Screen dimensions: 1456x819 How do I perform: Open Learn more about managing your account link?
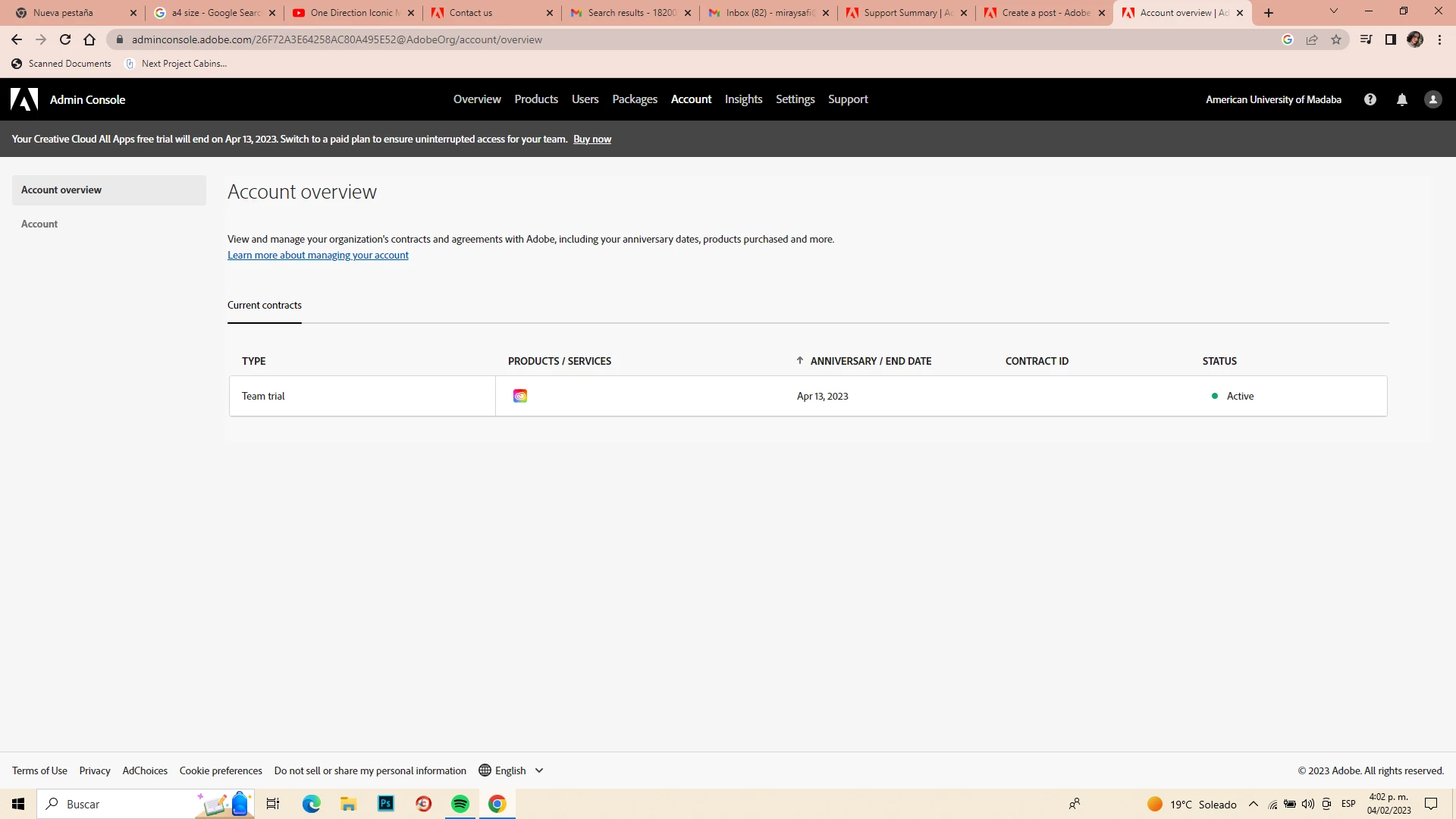tap(318, 255)
